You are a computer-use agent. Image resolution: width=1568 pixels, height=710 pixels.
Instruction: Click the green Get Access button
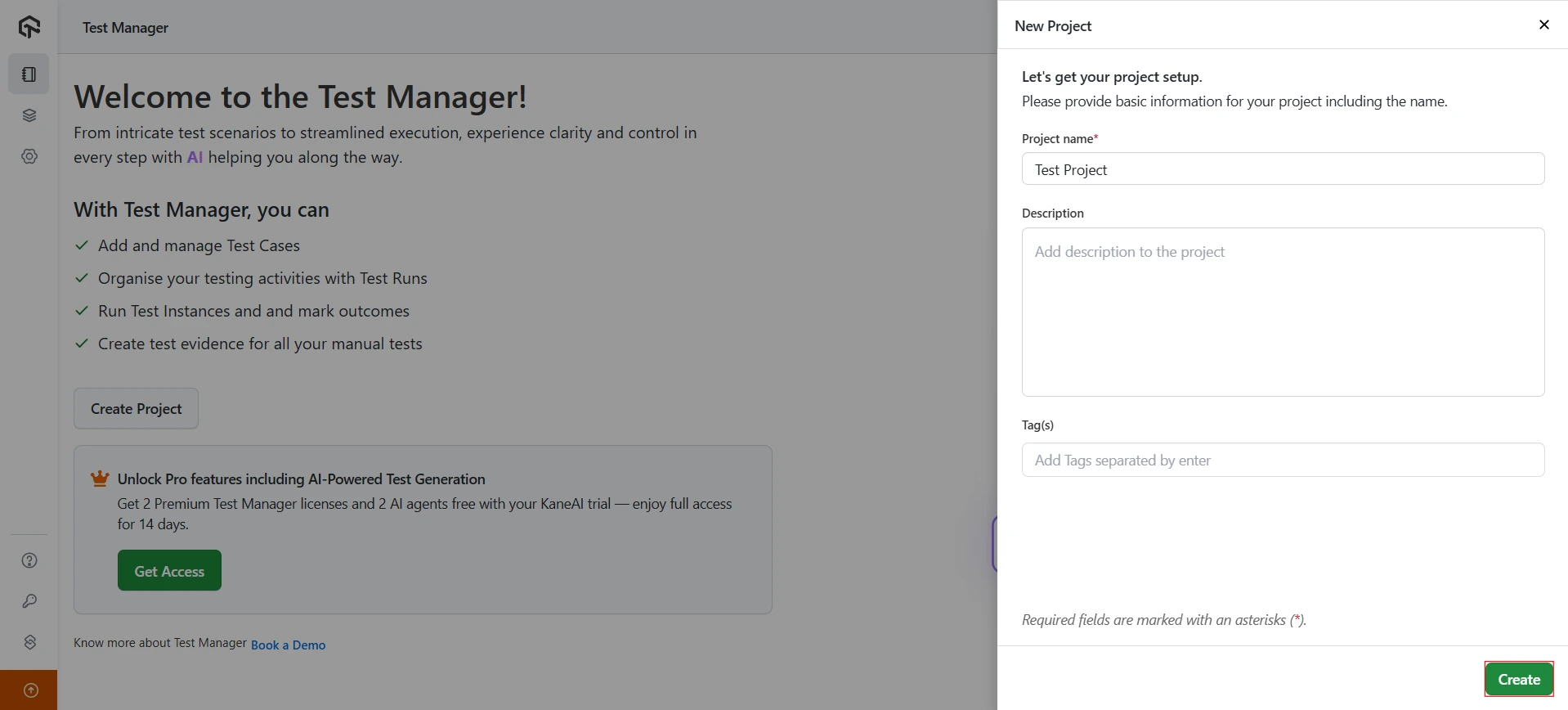coord(169,571)
